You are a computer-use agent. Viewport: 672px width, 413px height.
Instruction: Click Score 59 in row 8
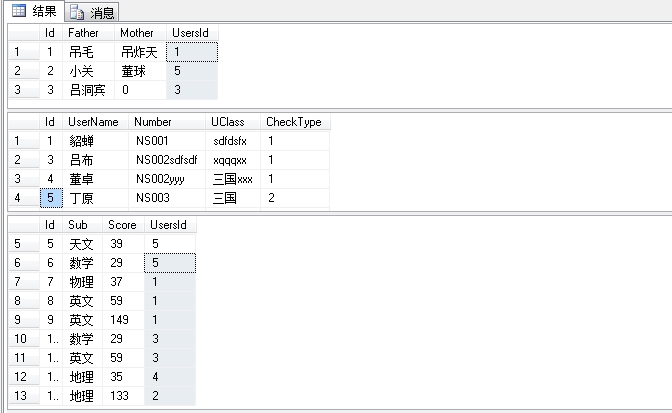pyautogui.click(x=123, y=301)
